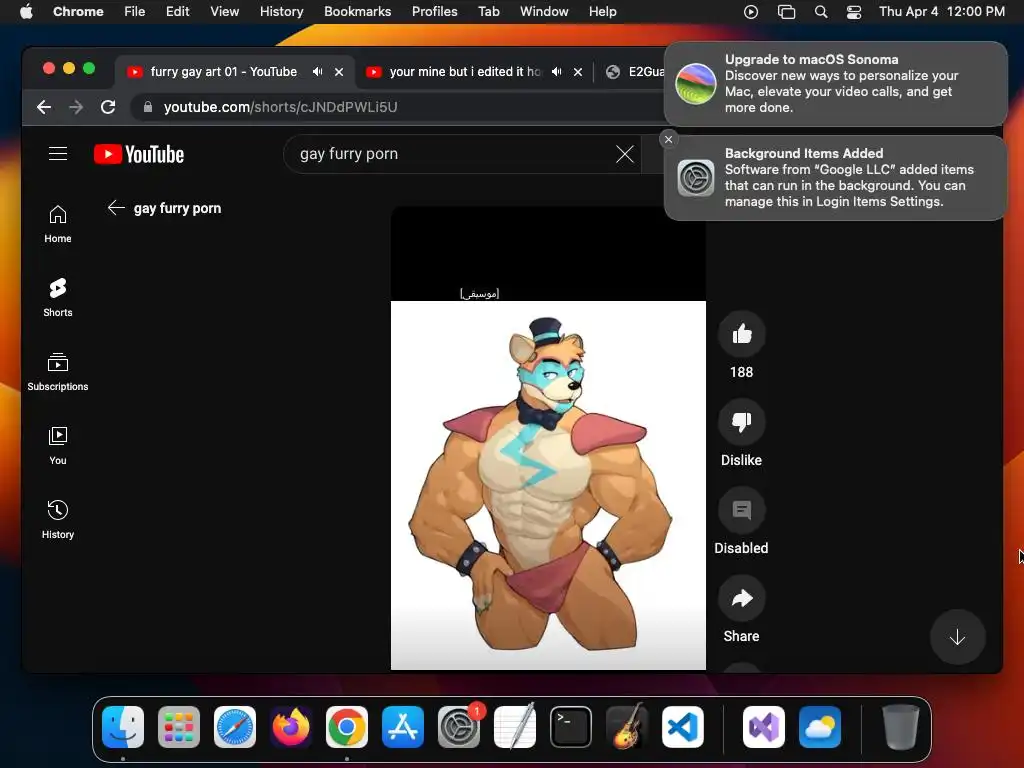Click the date and time in menu bar
Screen dimensions: 1024x768
click(x=942, y=12)
